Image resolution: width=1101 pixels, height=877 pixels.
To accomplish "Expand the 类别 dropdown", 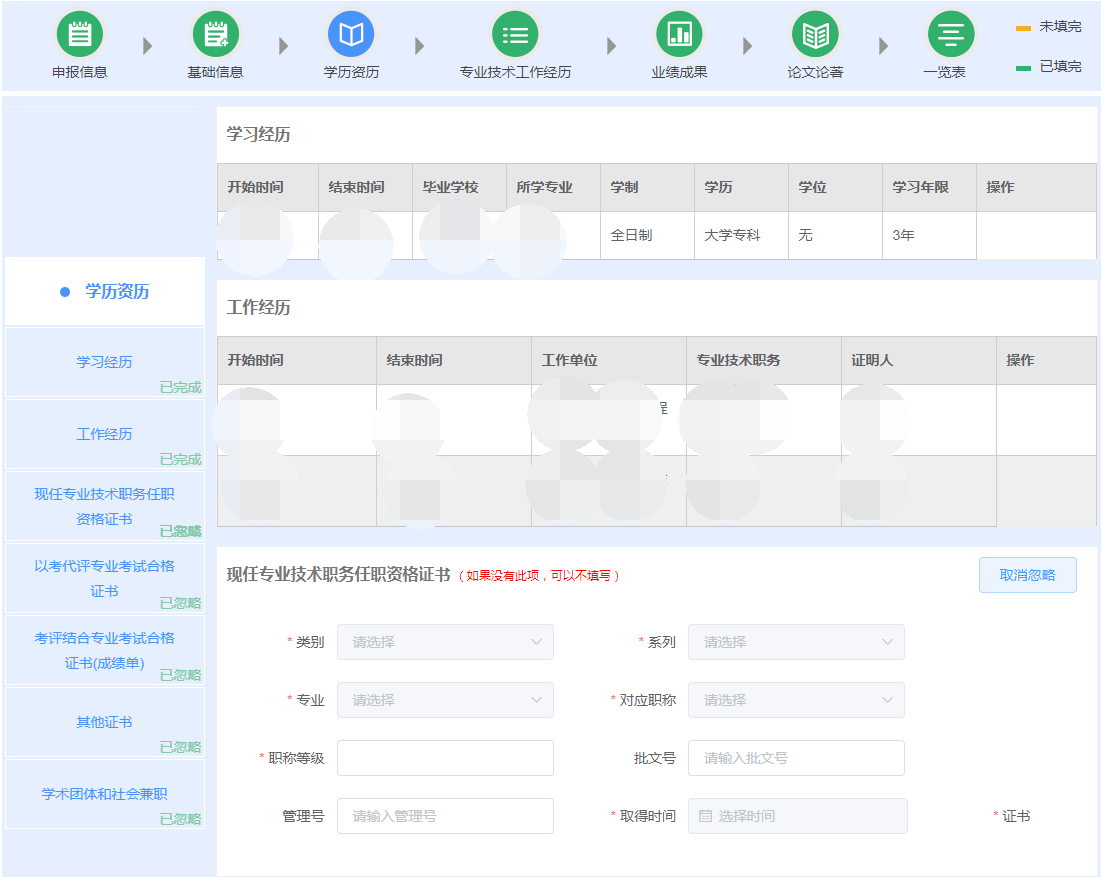I will tap(445, 642).
